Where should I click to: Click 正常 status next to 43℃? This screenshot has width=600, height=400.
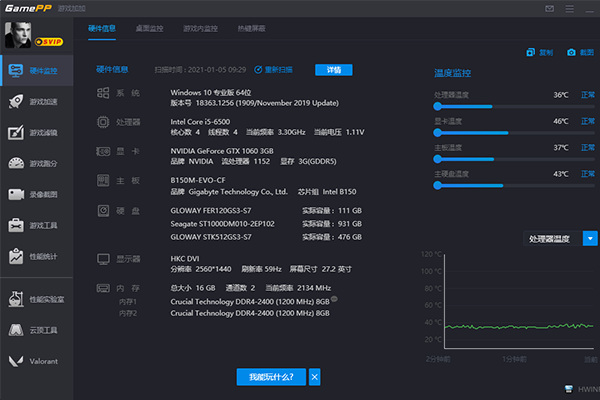coord(588,174)
